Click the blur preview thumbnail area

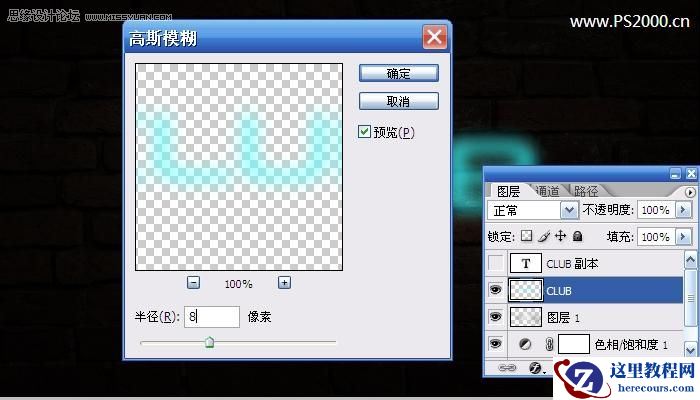click(x=239, y=167)
